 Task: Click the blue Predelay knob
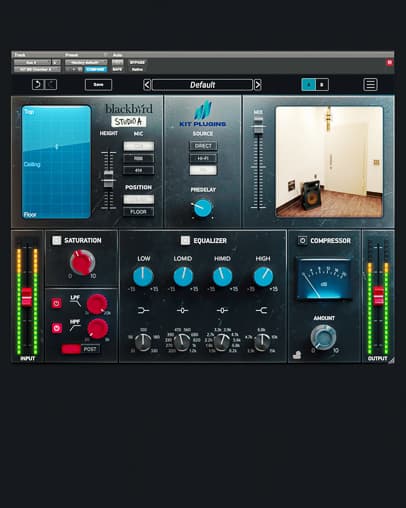click(203, 208)
